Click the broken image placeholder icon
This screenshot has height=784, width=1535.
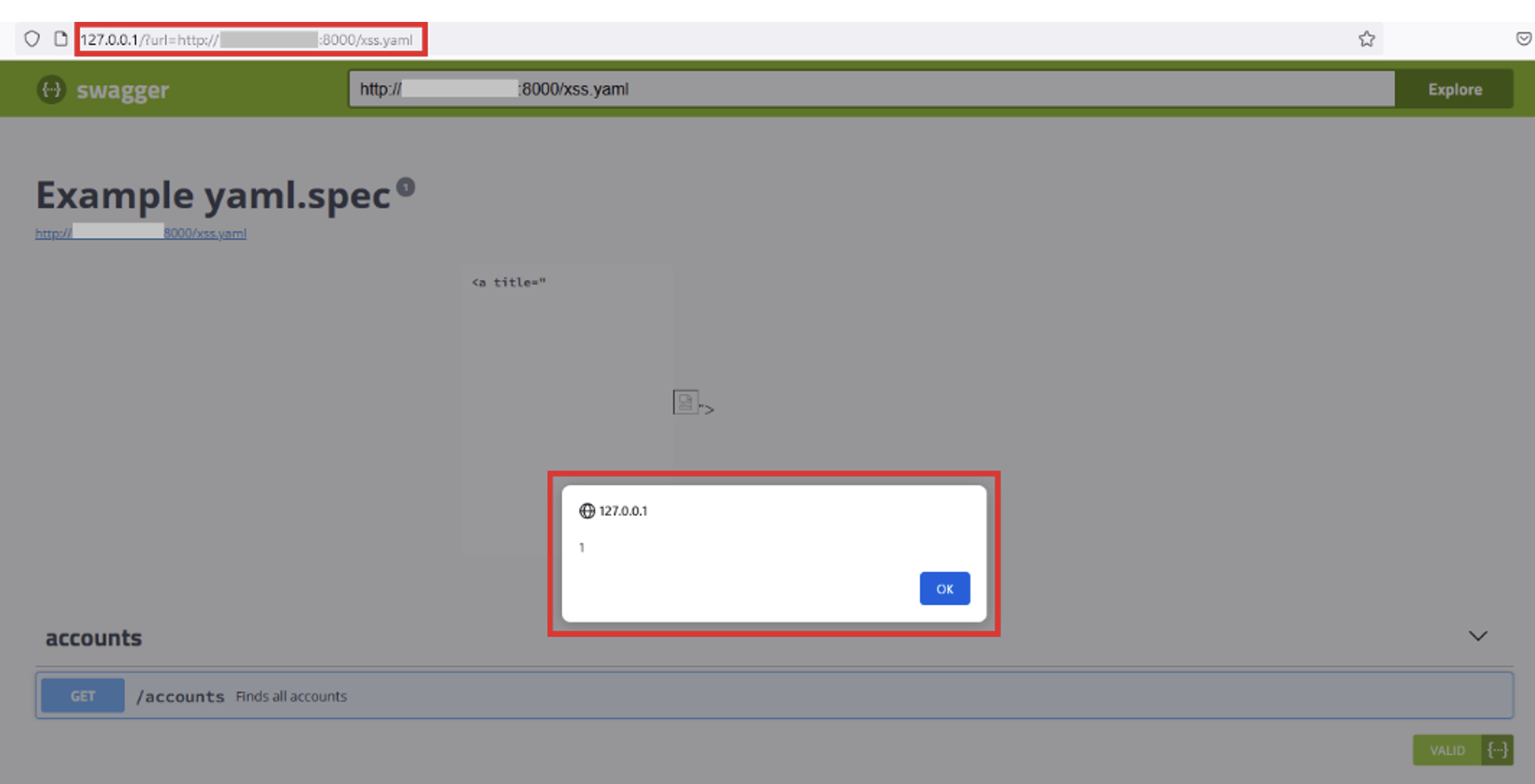coord(685,402)
